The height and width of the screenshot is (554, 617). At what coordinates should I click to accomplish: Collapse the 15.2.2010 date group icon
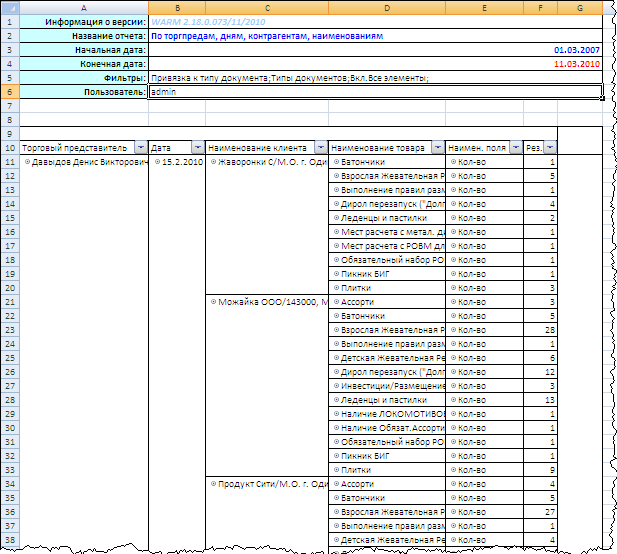pyautogui.click(x=158, y=161)
